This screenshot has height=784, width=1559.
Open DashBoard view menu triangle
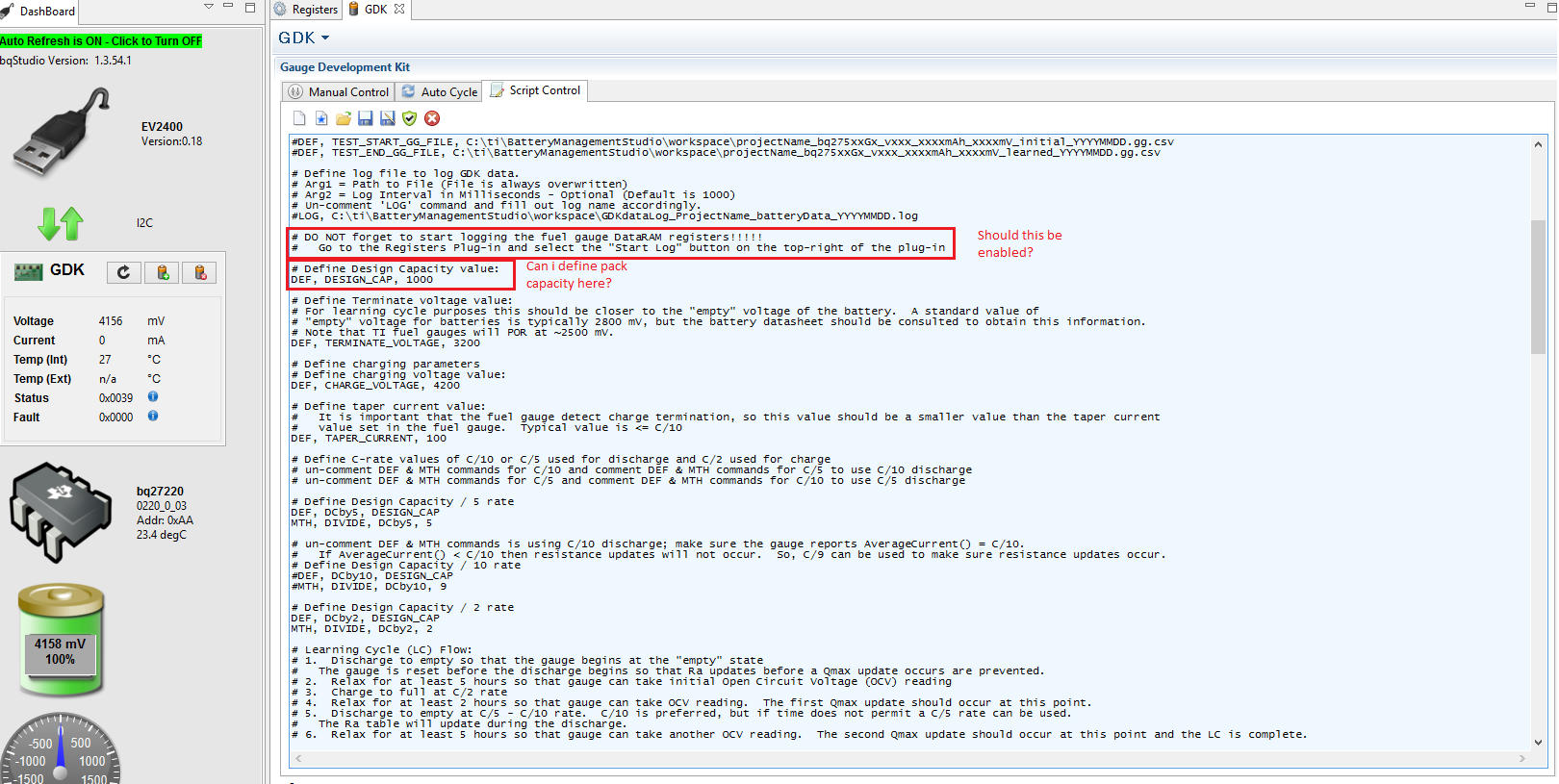coord(209,7)
